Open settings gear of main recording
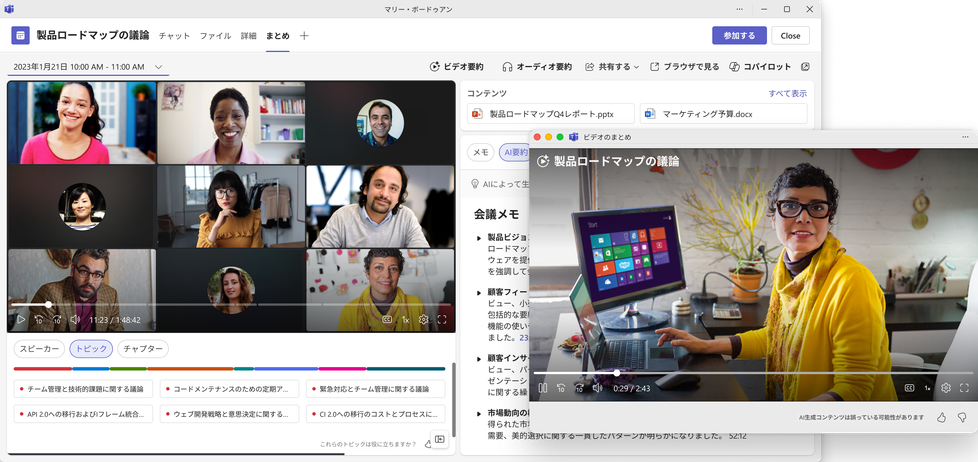This screenshot has width=978, height=462. coord(424,320)
